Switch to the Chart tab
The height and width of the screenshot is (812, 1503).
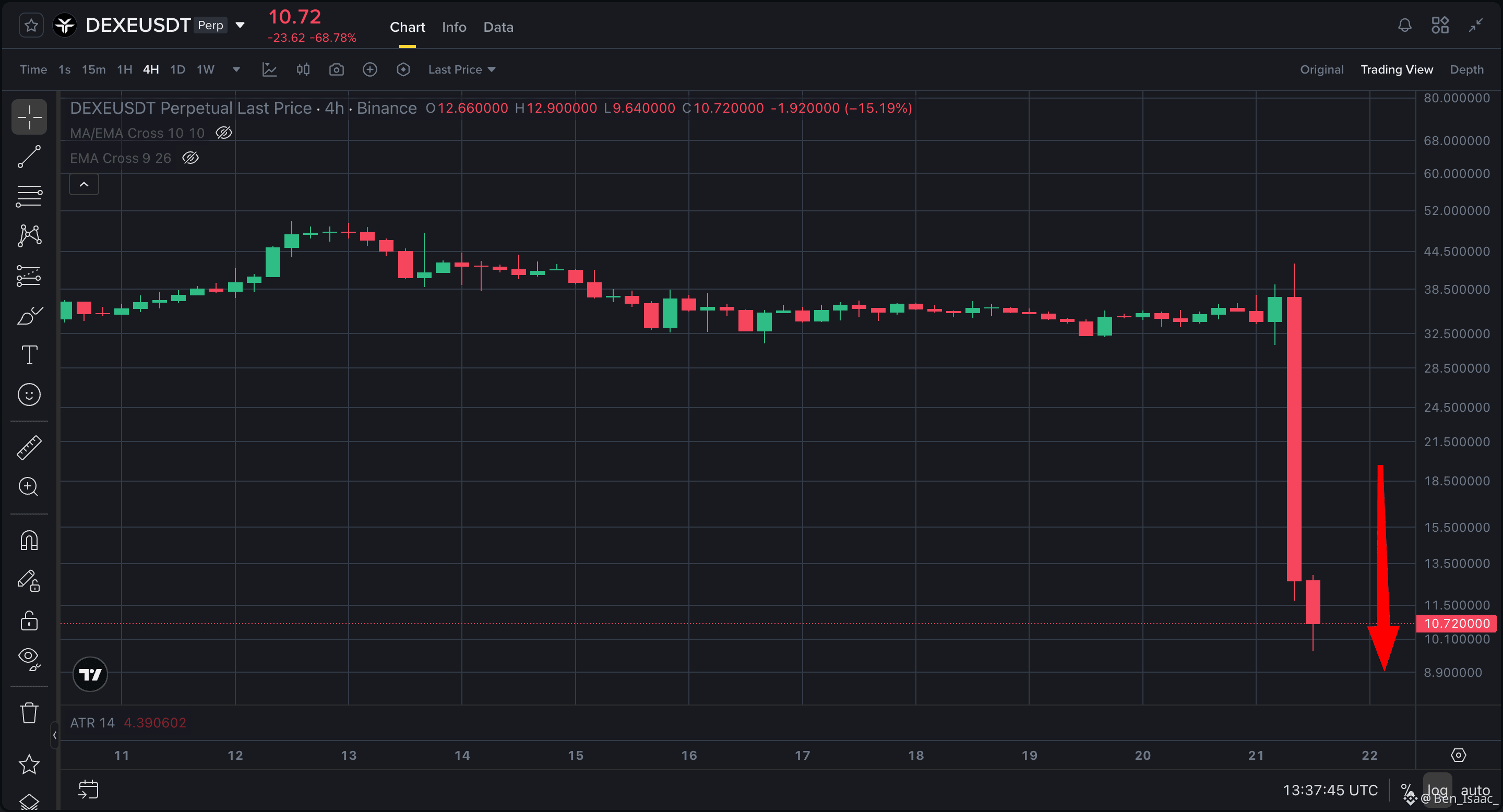pos(407,27)
